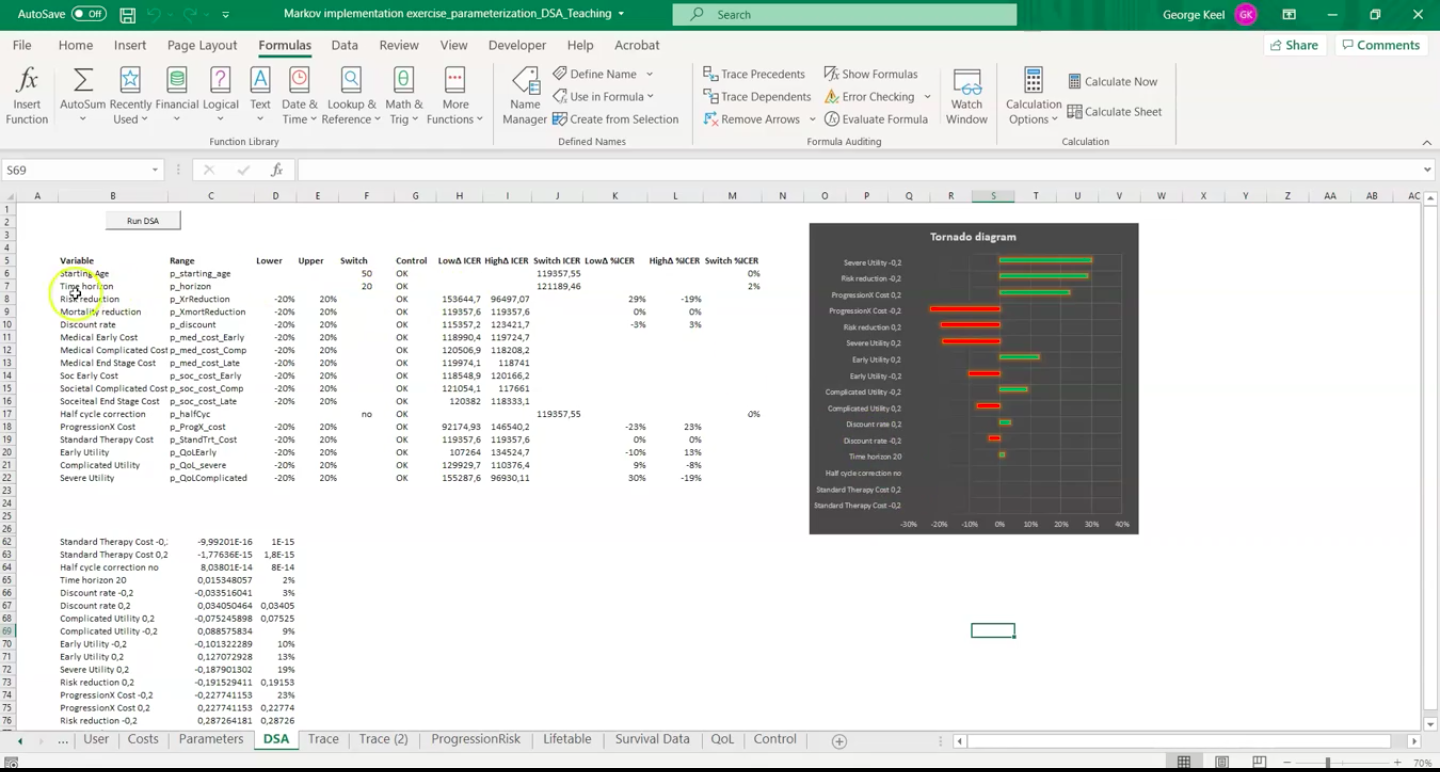
Task: Adjust the zoom slider in status bar
Action: [x=1327, y=763]
